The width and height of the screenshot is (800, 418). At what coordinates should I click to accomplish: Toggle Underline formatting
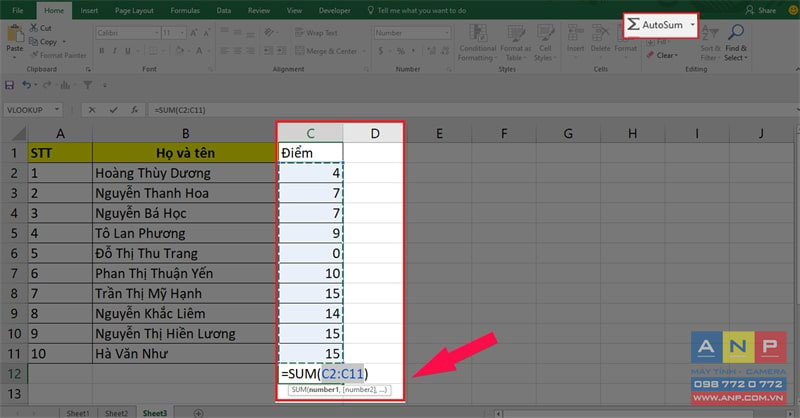127,51
